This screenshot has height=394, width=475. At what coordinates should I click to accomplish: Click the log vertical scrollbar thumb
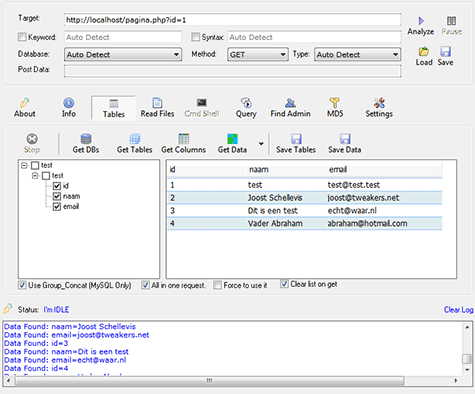click(x=467, y=359)
